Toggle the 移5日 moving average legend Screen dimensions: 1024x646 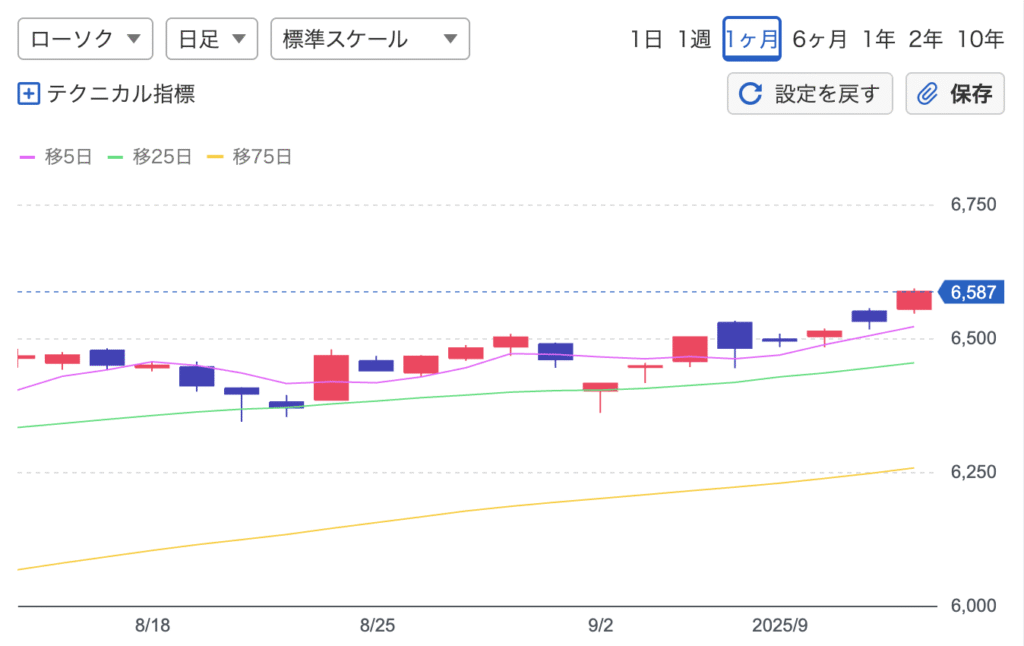coord(56,156)
